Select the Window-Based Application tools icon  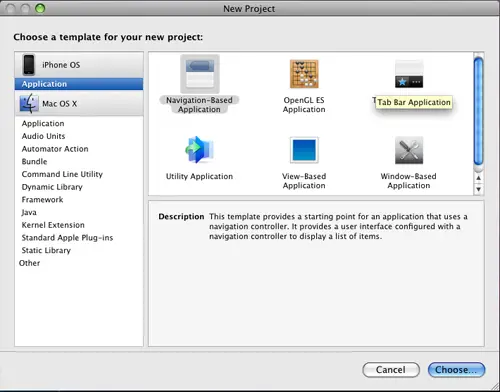(409, 150)
